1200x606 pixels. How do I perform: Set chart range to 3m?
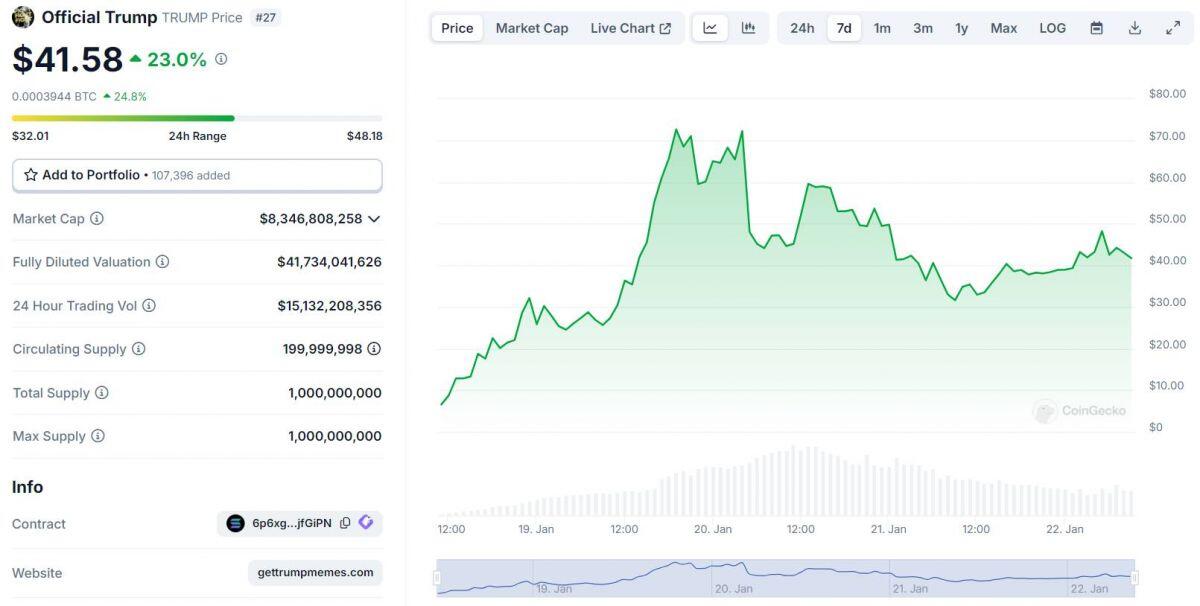tap(923, 28)
